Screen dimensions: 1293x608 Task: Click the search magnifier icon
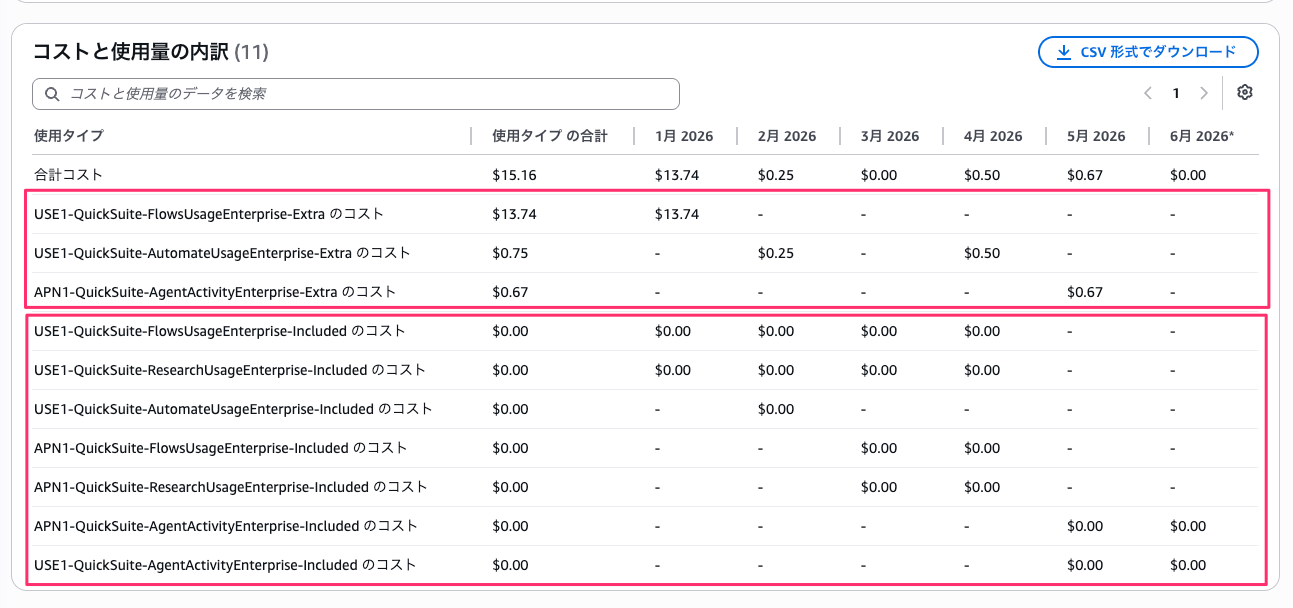tap(52, 94)
